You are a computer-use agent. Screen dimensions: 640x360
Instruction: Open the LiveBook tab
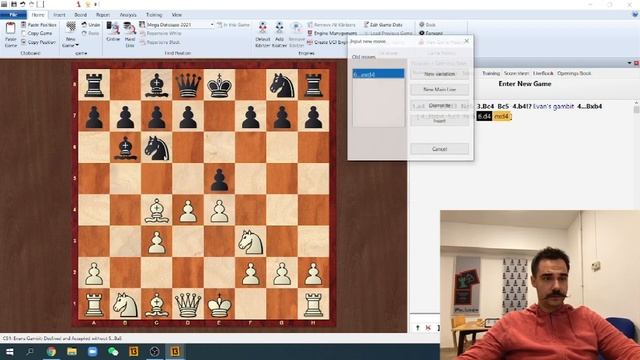[x=543, y=73]
